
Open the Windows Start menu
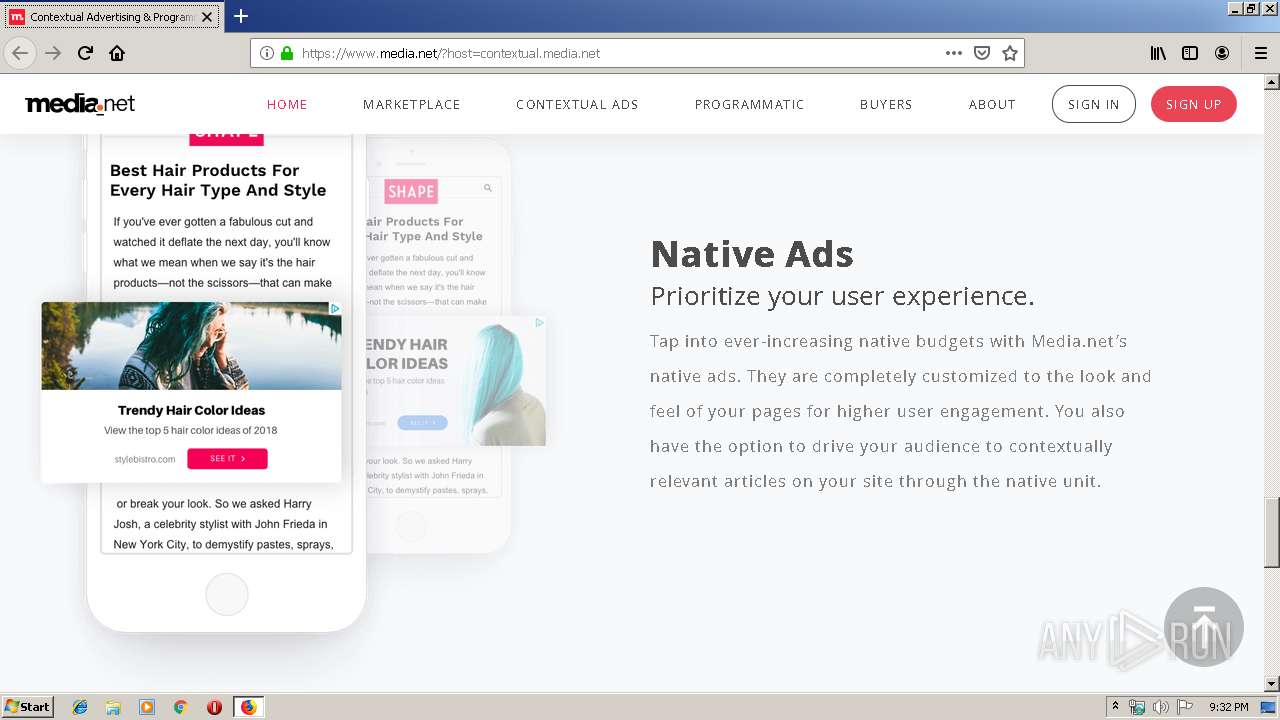pyautogui.click(x=27, y=706)
